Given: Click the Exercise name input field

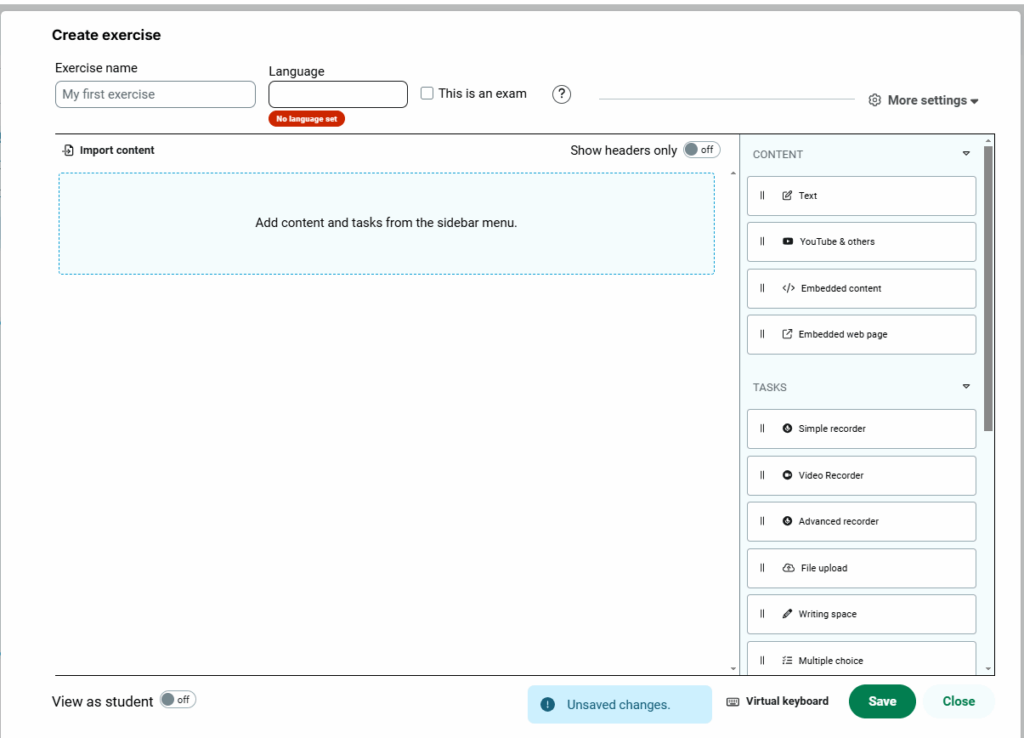Looking at the screenshot, I should coord(155,94).
